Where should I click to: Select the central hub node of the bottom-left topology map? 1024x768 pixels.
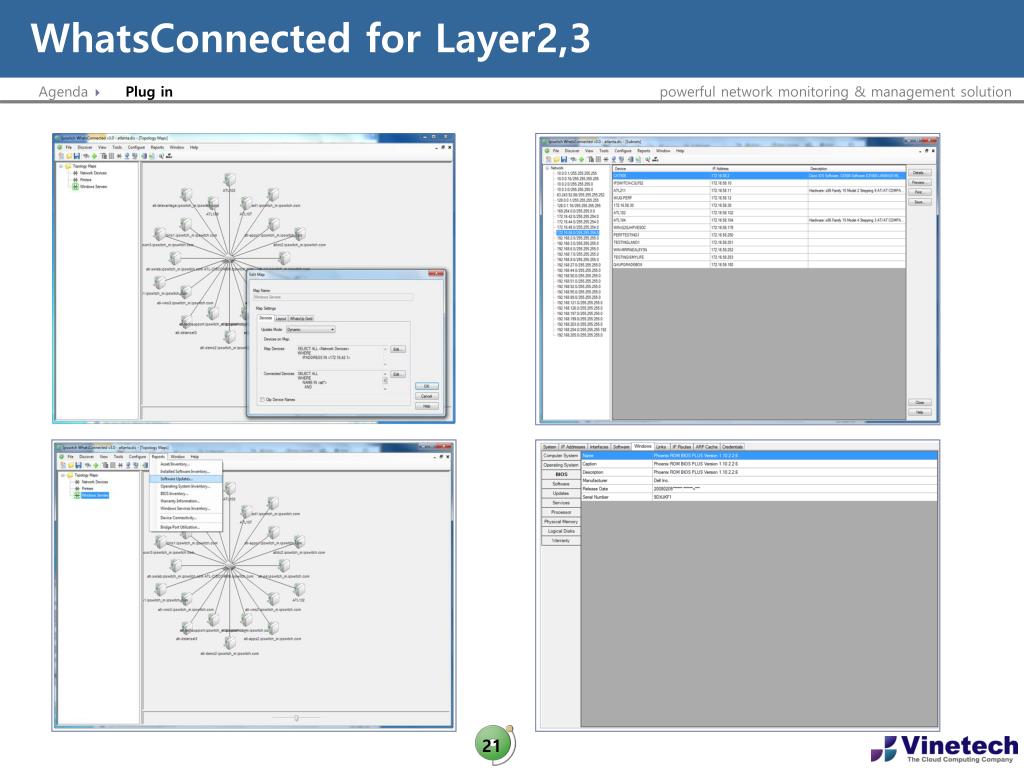tap(229, 565)
